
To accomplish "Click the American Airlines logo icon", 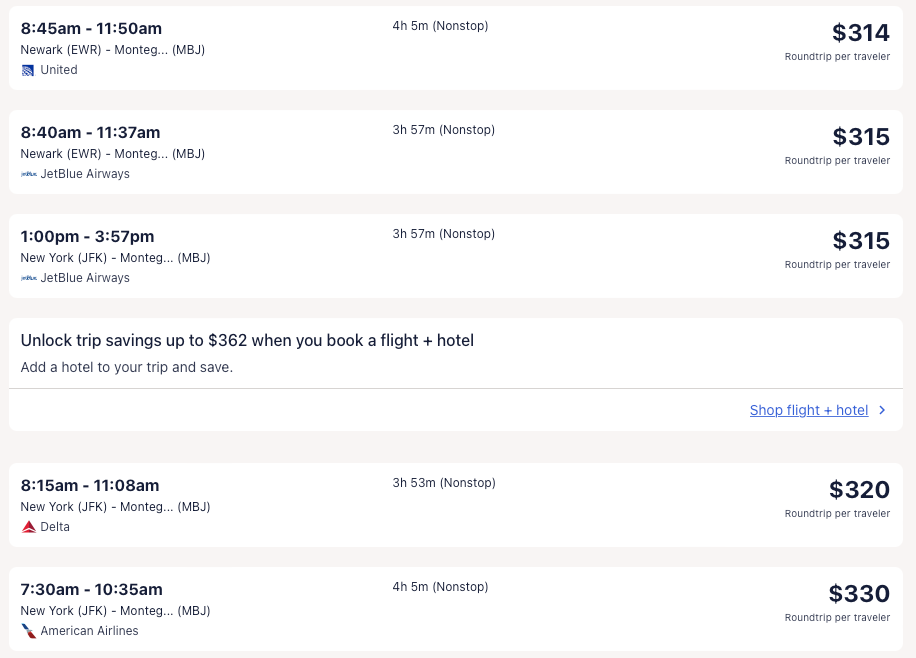I will coord(28,631).
